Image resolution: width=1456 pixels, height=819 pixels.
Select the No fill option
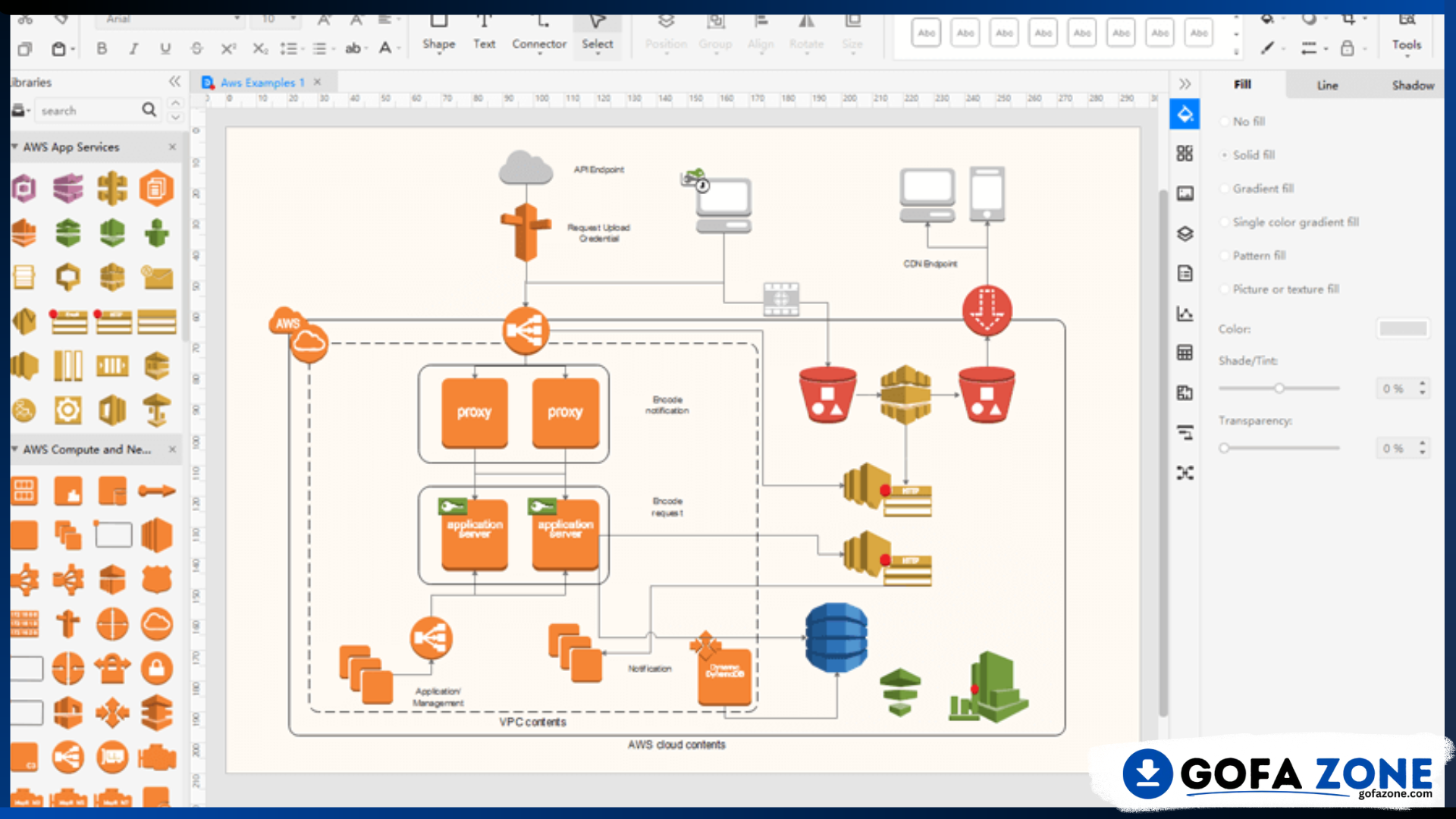(x=1242, y=121)
